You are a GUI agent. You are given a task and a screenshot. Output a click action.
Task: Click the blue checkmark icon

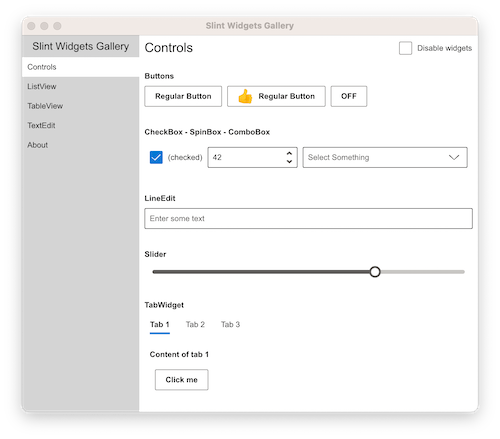pos(156,157)
